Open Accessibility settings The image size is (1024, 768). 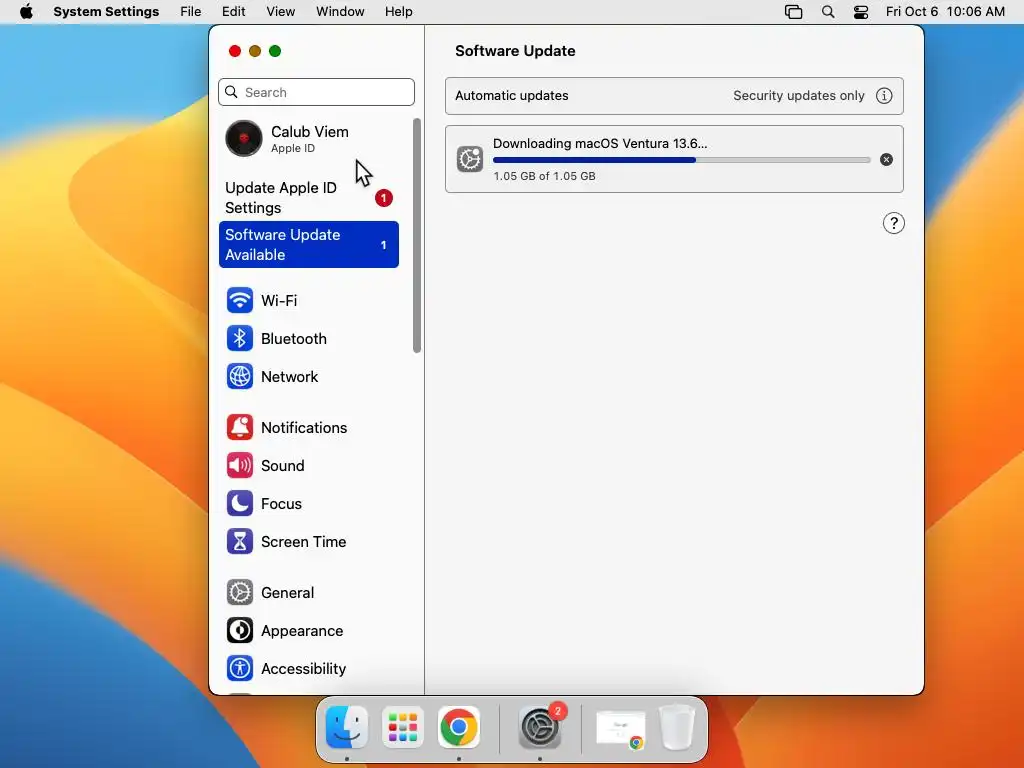(x=308, y=669)
